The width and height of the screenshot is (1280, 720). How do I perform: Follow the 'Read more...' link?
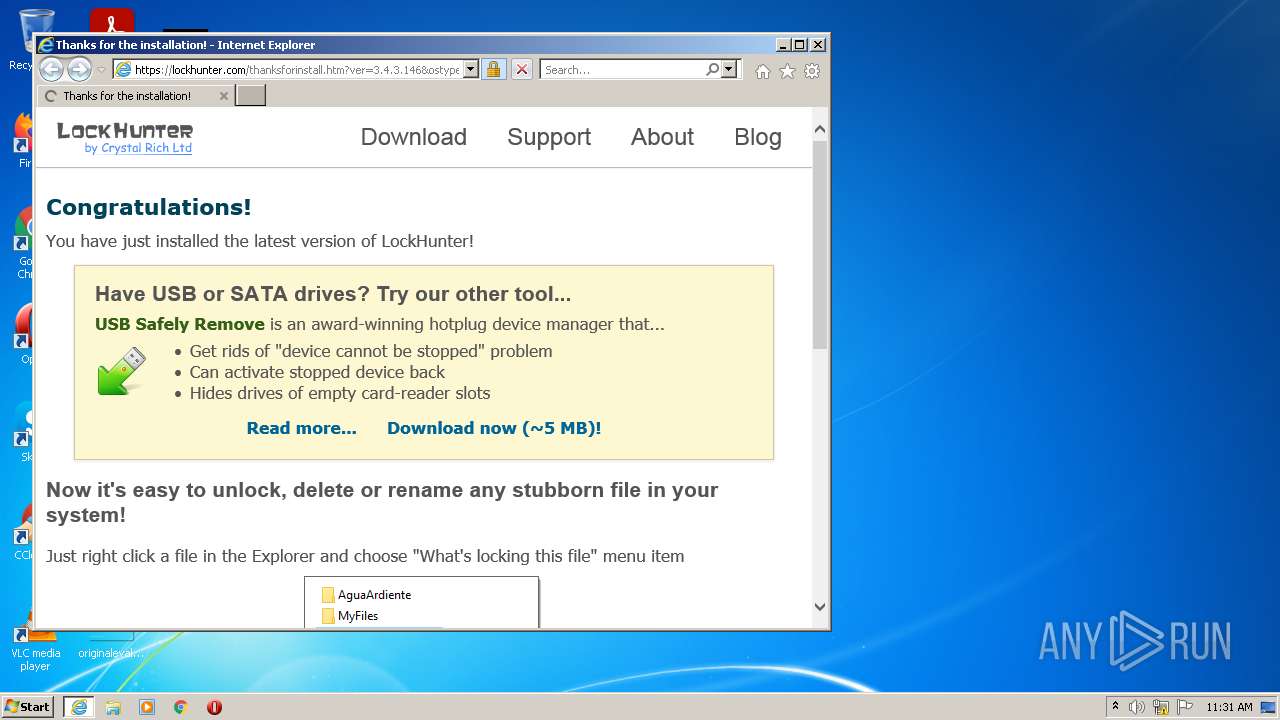tap(301, 428)
